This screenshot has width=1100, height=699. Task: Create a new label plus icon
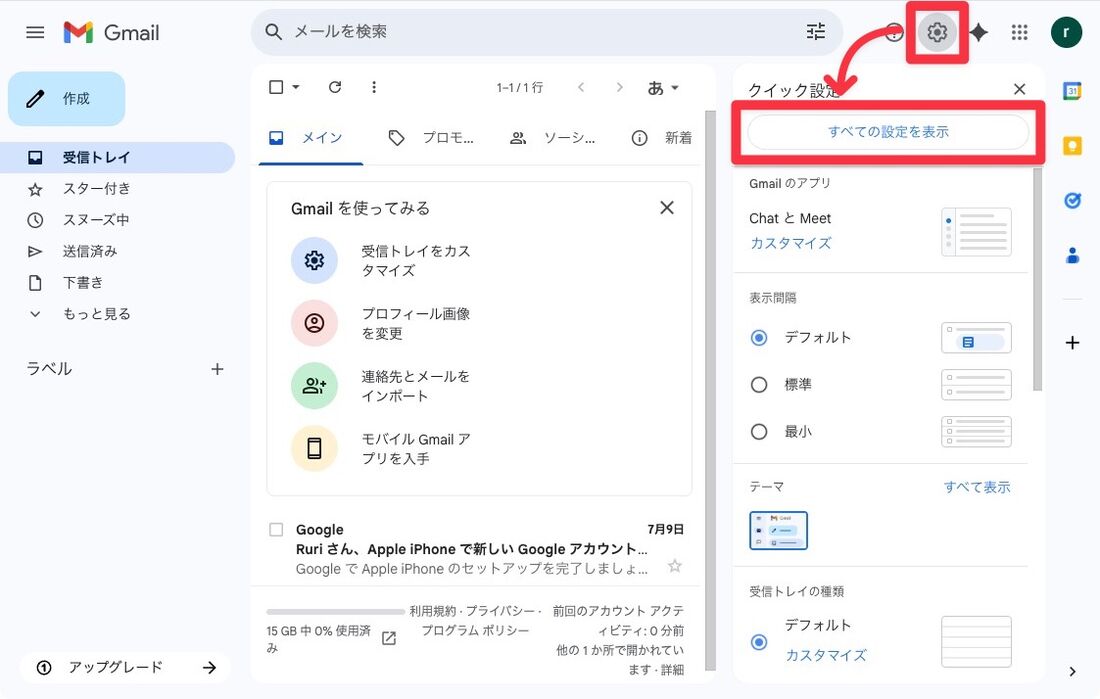217,369
